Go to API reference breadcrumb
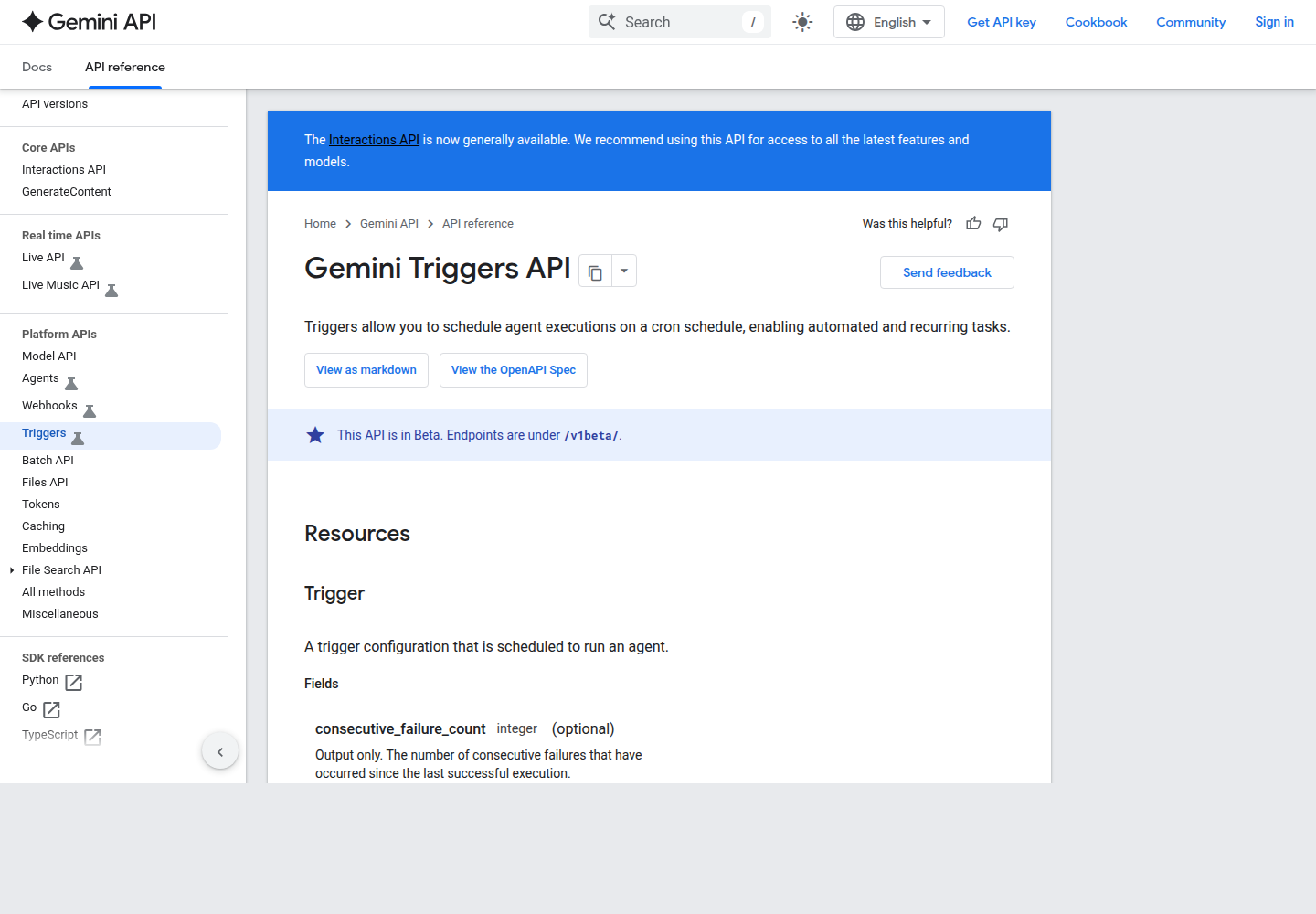 [x=478, y=224]
